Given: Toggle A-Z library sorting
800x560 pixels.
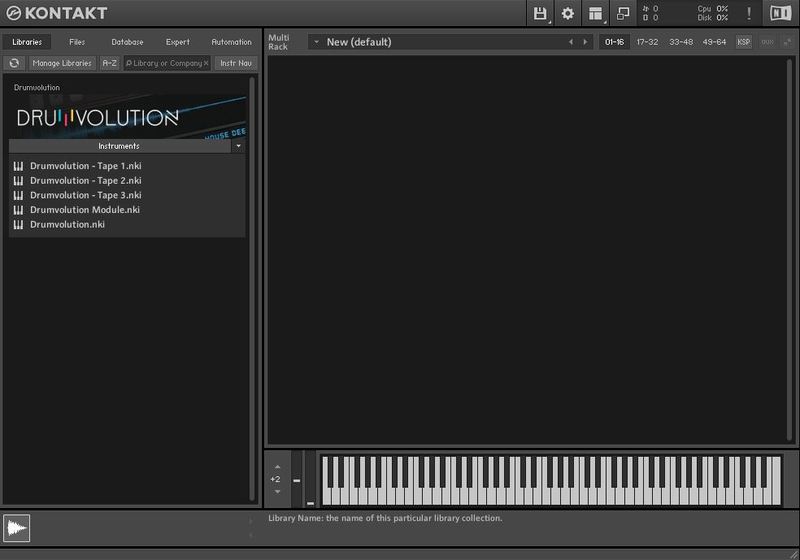Looking at the screenshot, I should click(x=109, y=63).
